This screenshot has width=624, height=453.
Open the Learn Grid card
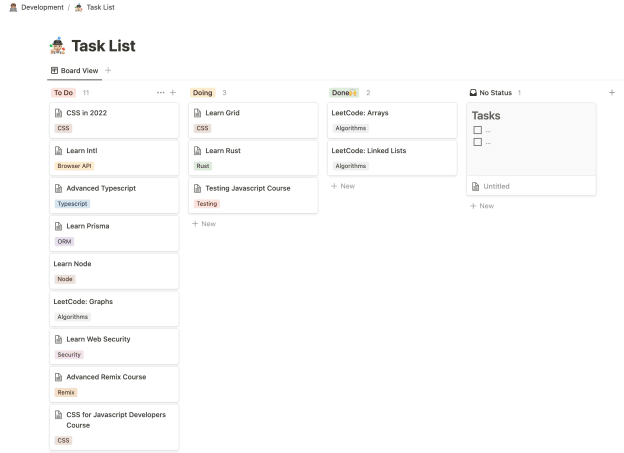(253, 120)
